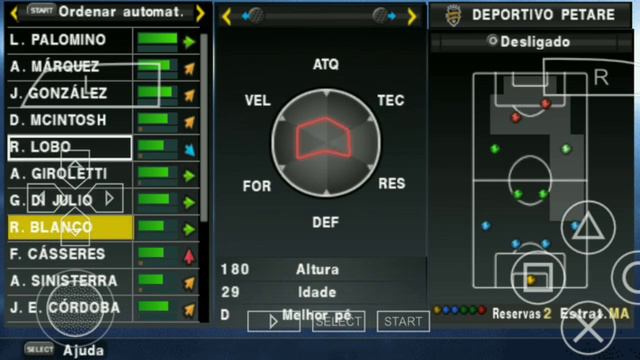The image size is (640, 360).
Task: Click L. PALOMINO's green stamina bar
Action: tap(158, 39)
